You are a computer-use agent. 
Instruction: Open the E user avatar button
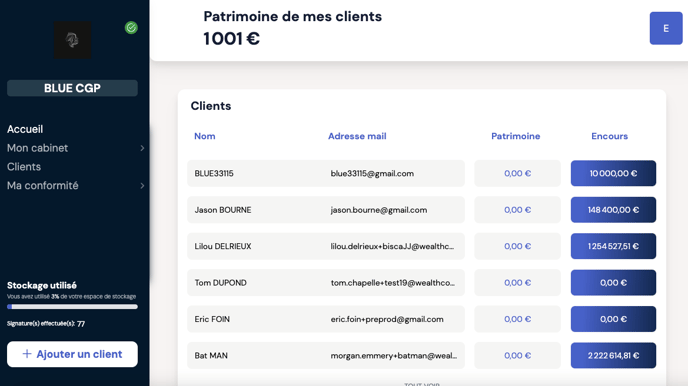[666, 29]
